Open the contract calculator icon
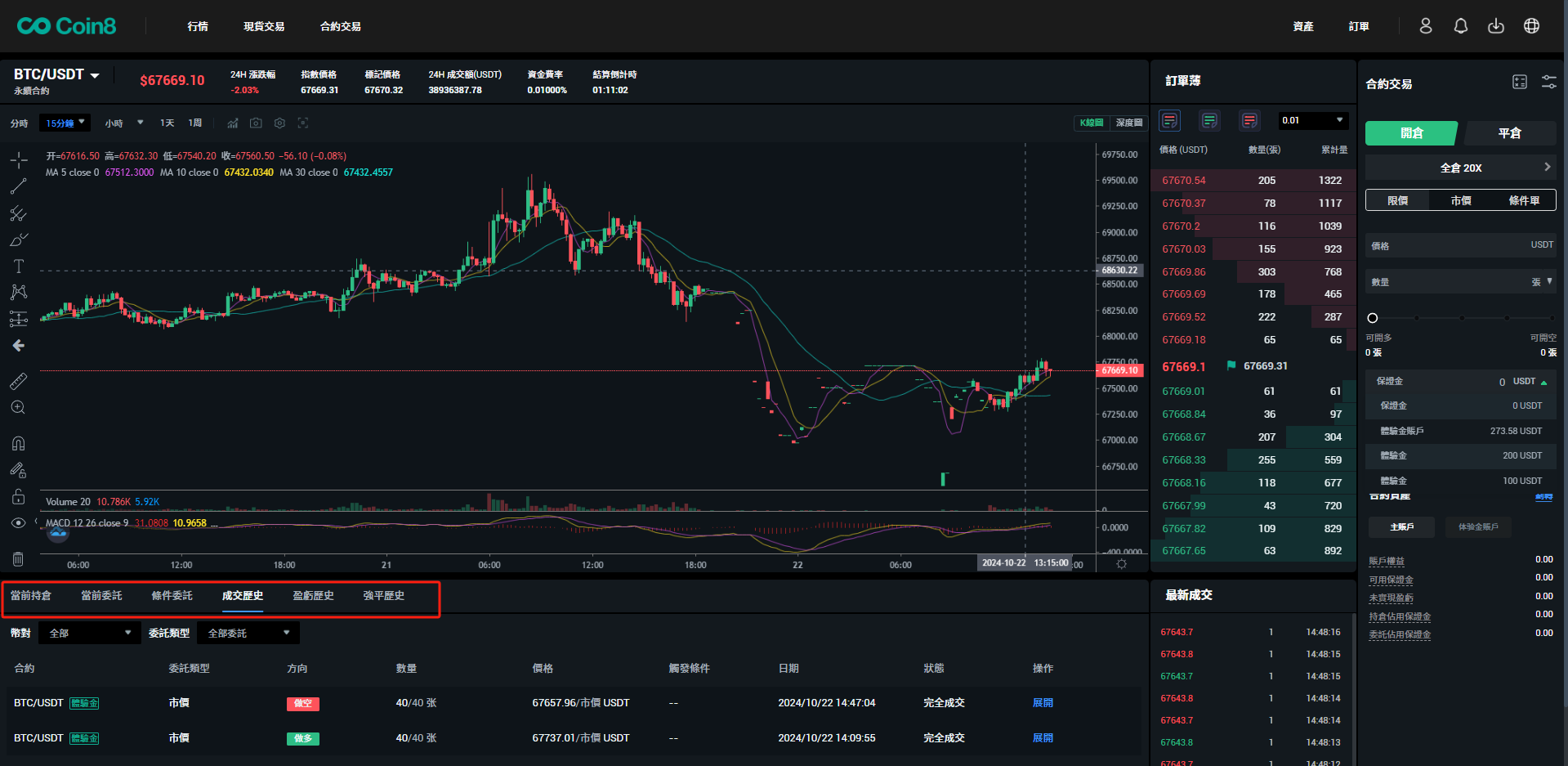 coord(1519,82)
